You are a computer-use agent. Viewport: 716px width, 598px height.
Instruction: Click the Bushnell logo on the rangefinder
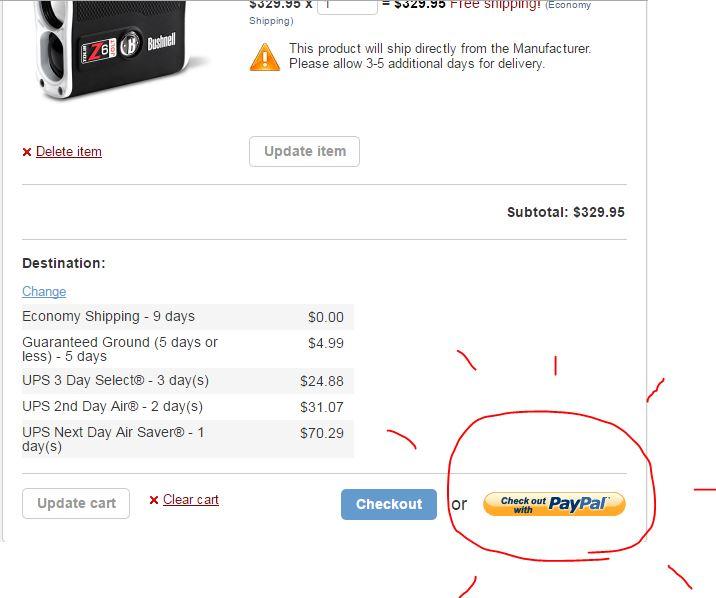[x=161, y=42]
